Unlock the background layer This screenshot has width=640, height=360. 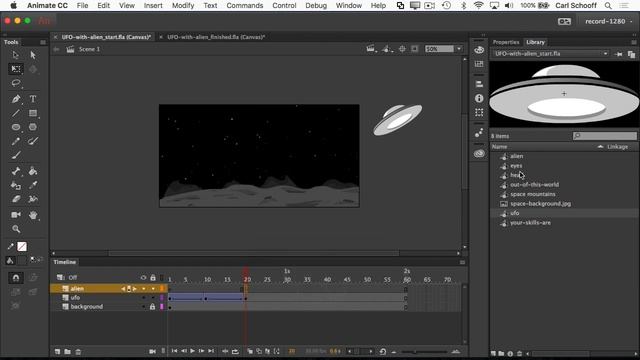point(153,307)
